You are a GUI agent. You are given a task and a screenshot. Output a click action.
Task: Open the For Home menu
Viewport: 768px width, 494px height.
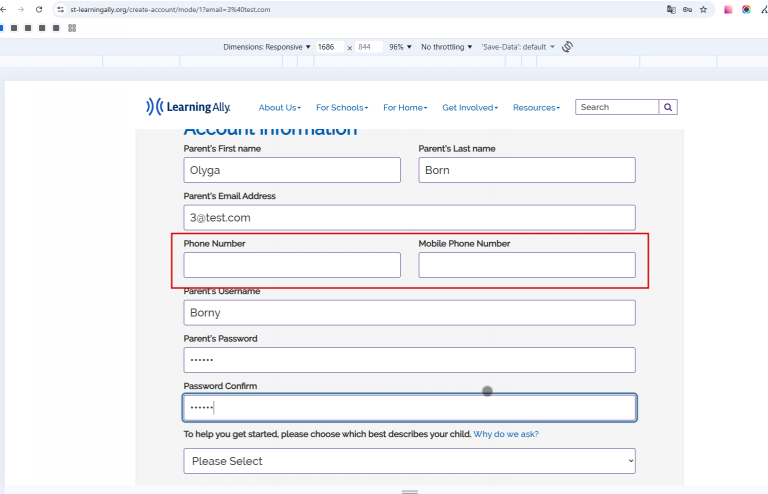point(405,108)
